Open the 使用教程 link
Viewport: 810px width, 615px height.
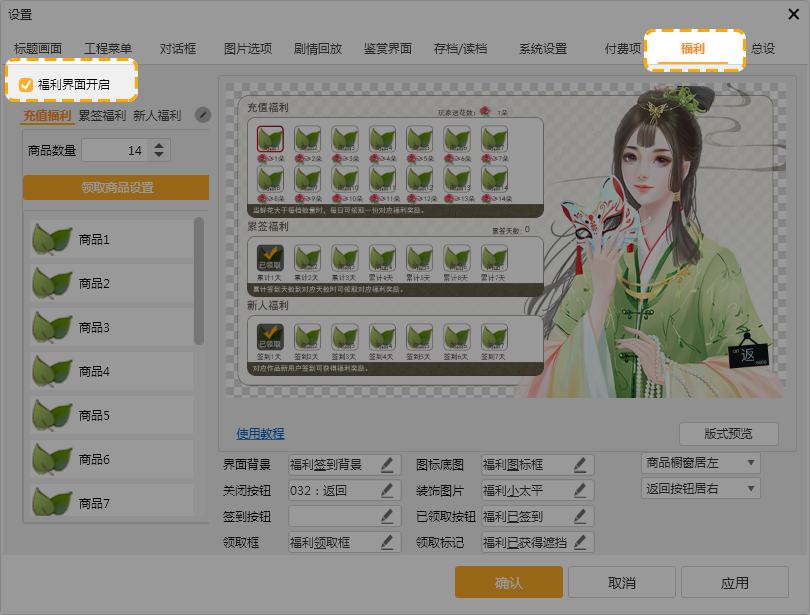tap(260, 433)
